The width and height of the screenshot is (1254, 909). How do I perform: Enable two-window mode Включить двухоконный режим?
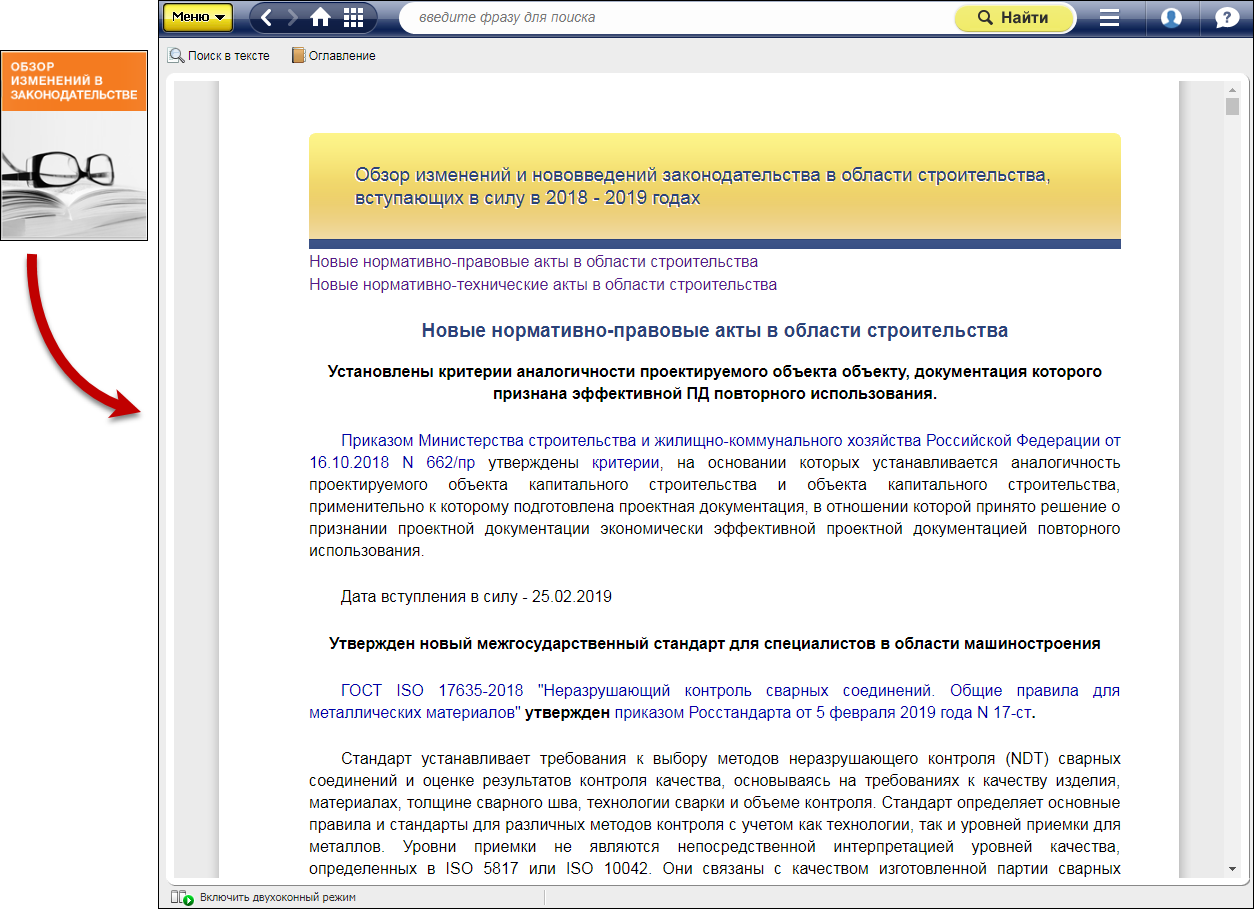[277, 897]
